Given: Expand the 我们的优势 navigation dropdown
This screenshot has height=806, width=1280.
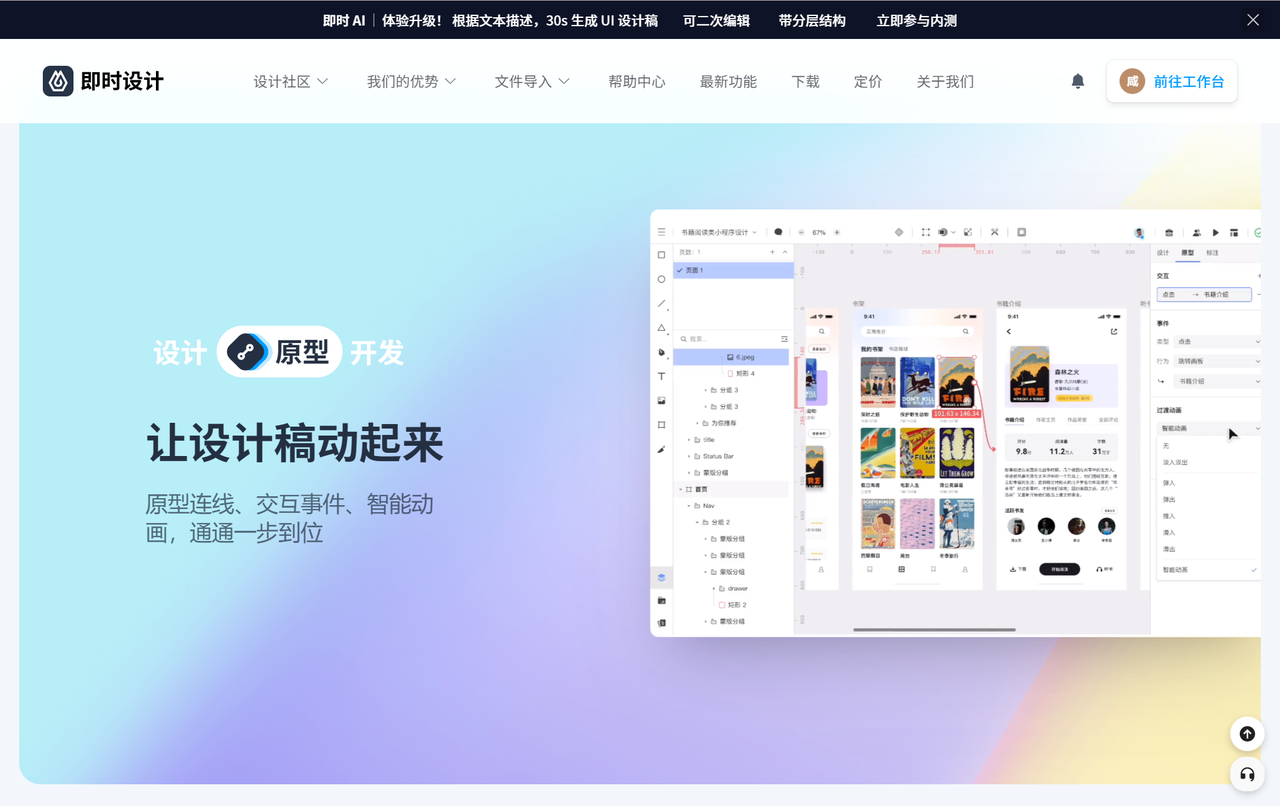Looking at the screenshot, I should [x=411, y=81].
